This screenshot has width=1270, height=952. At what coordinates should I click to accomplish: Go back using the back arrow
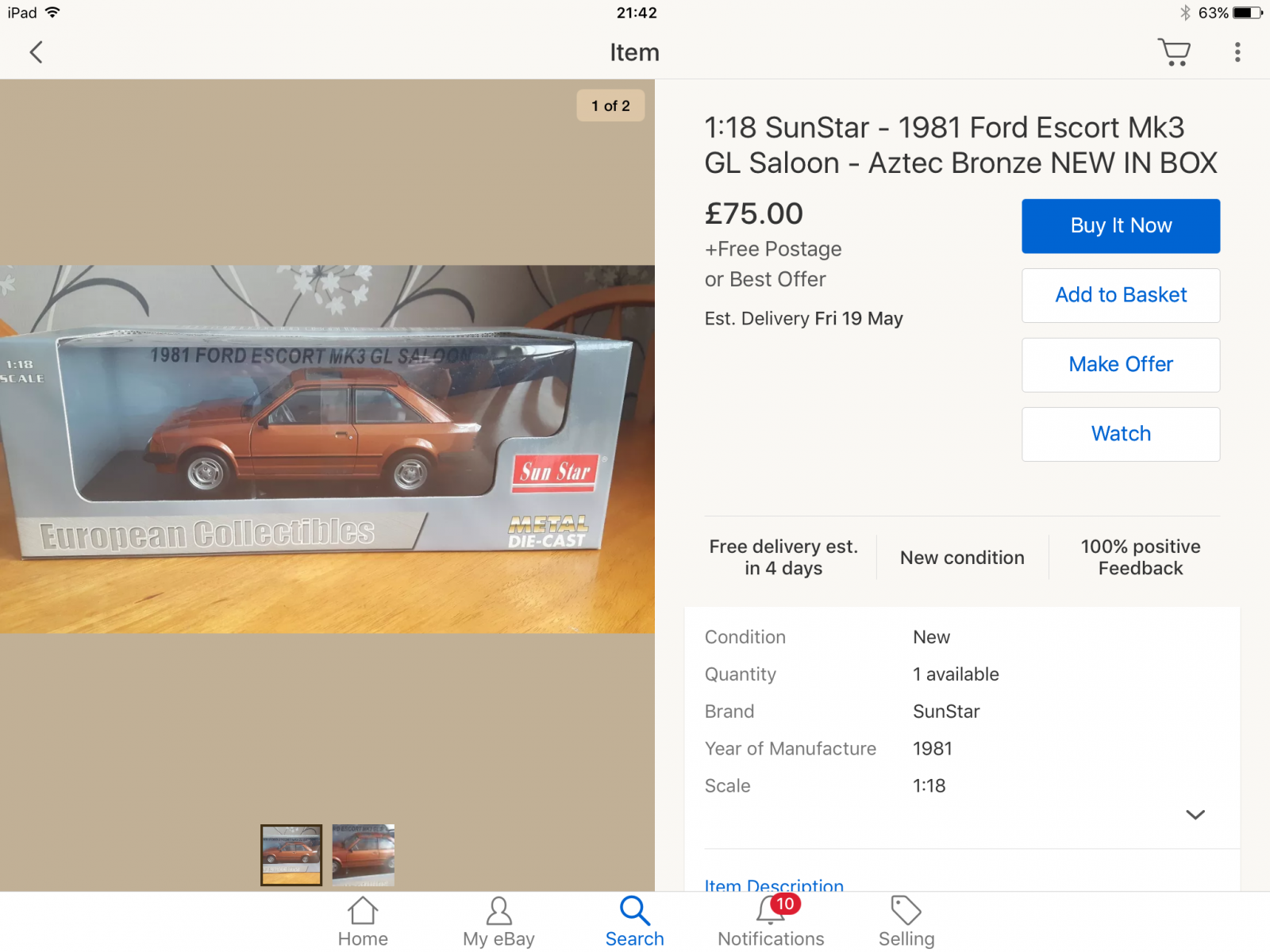[x=36, y=52]
